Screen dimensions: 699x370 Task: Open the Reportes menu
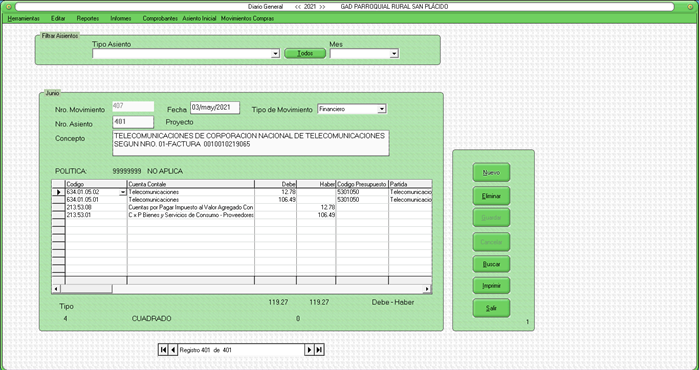[x=88, y=19]
